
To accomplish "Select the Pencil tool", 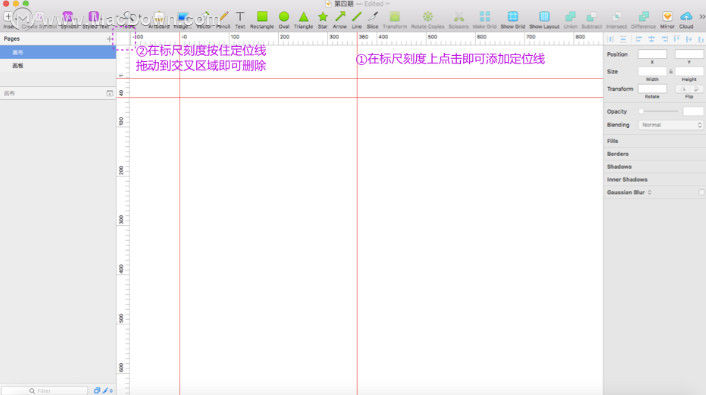I will [x=223, y=20].
